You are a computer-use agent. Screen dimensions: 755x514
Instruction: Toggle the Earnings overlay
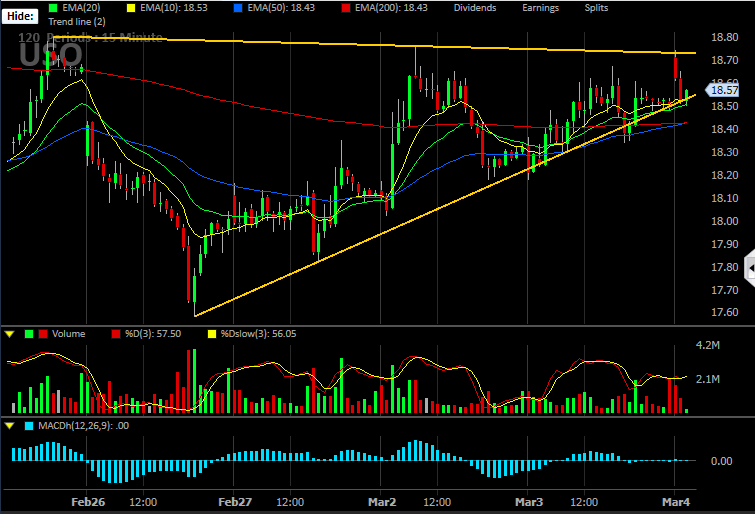click(x=540, y=8)
